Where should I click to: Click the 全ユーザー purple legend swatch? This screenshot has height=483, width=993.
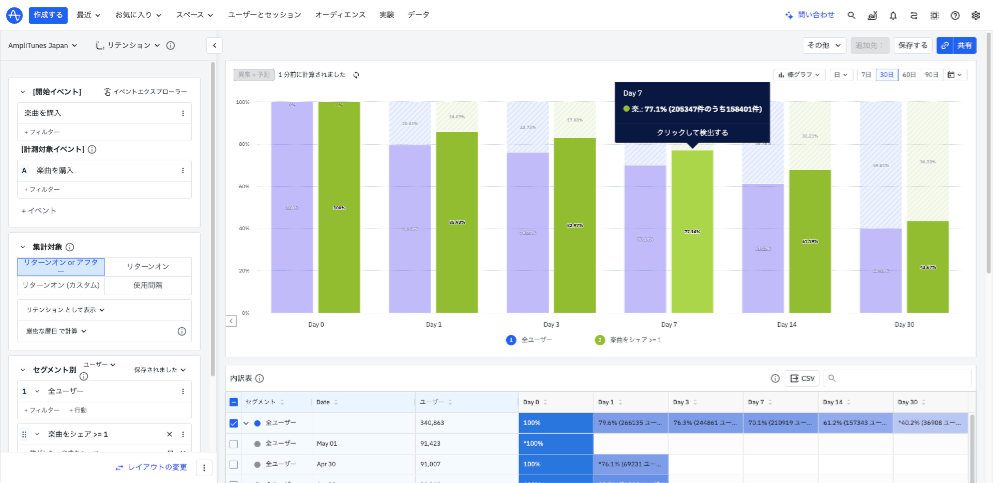pyautogui.click(x=509, y=340)
